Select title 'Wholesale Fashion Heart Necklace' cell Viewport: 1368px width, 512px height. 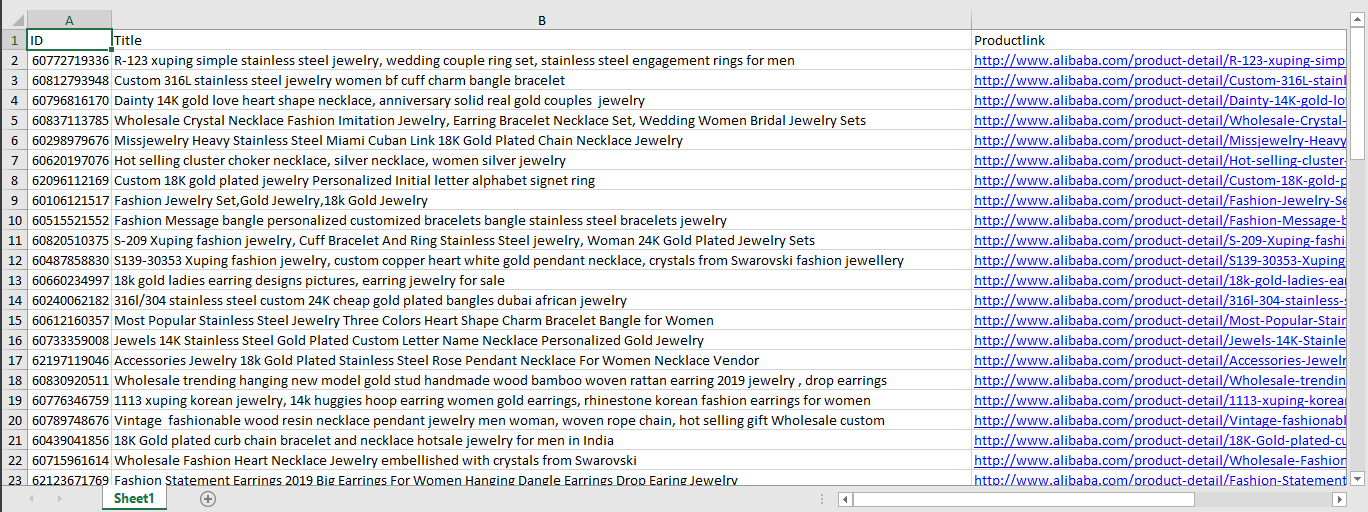542,460
